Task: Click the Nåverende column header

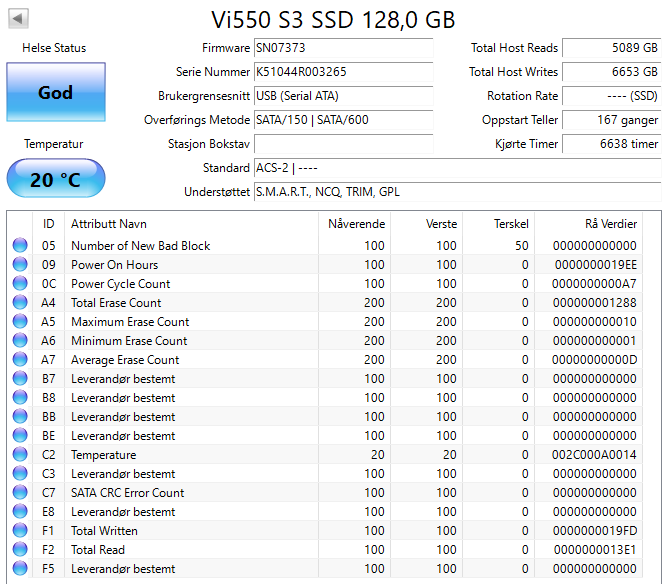Action: [x=354, y=224]
